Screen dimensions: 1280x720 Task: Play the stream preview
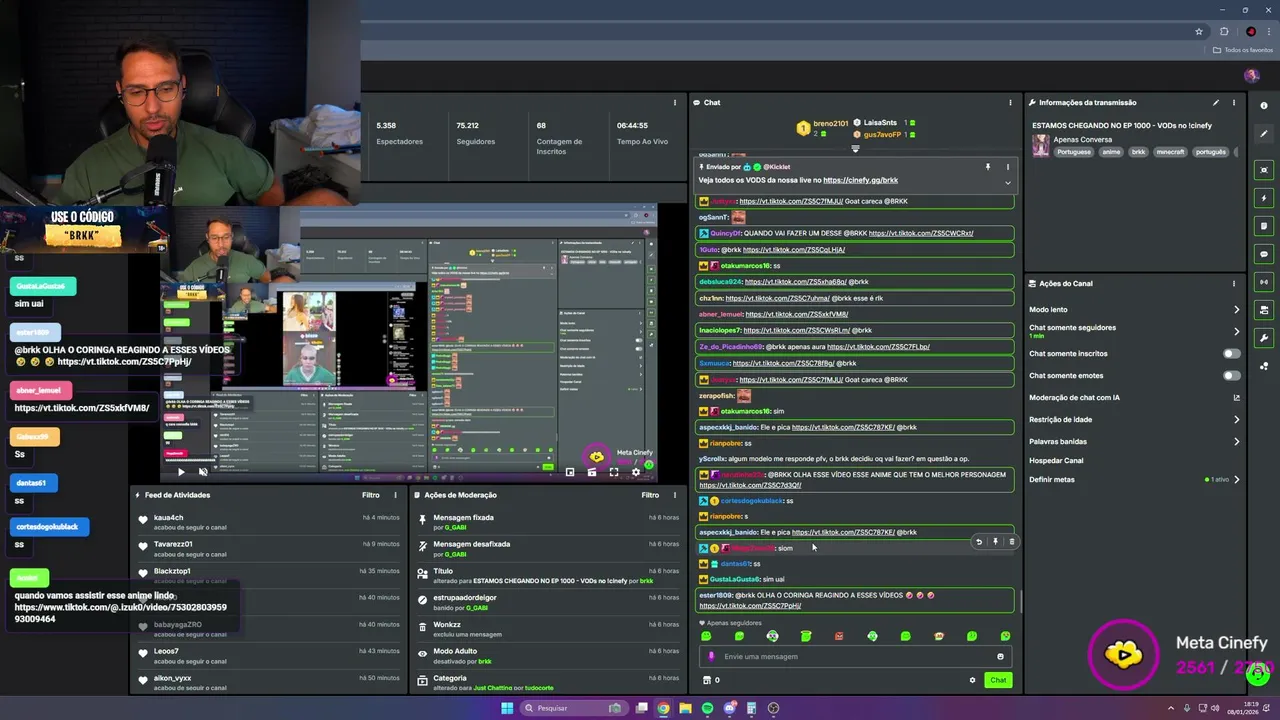[x=181, y=472]
